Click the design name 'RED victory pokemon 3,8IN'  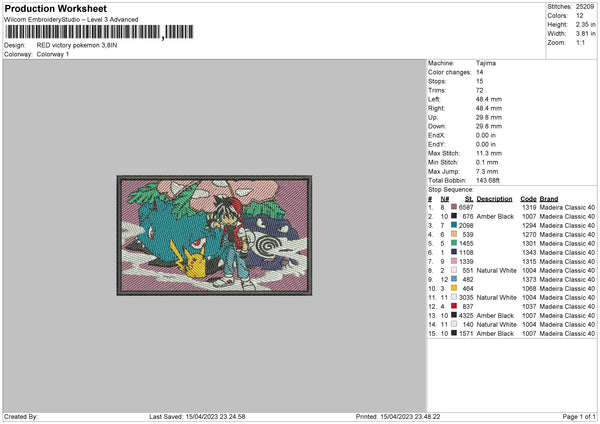click(77, 45)
